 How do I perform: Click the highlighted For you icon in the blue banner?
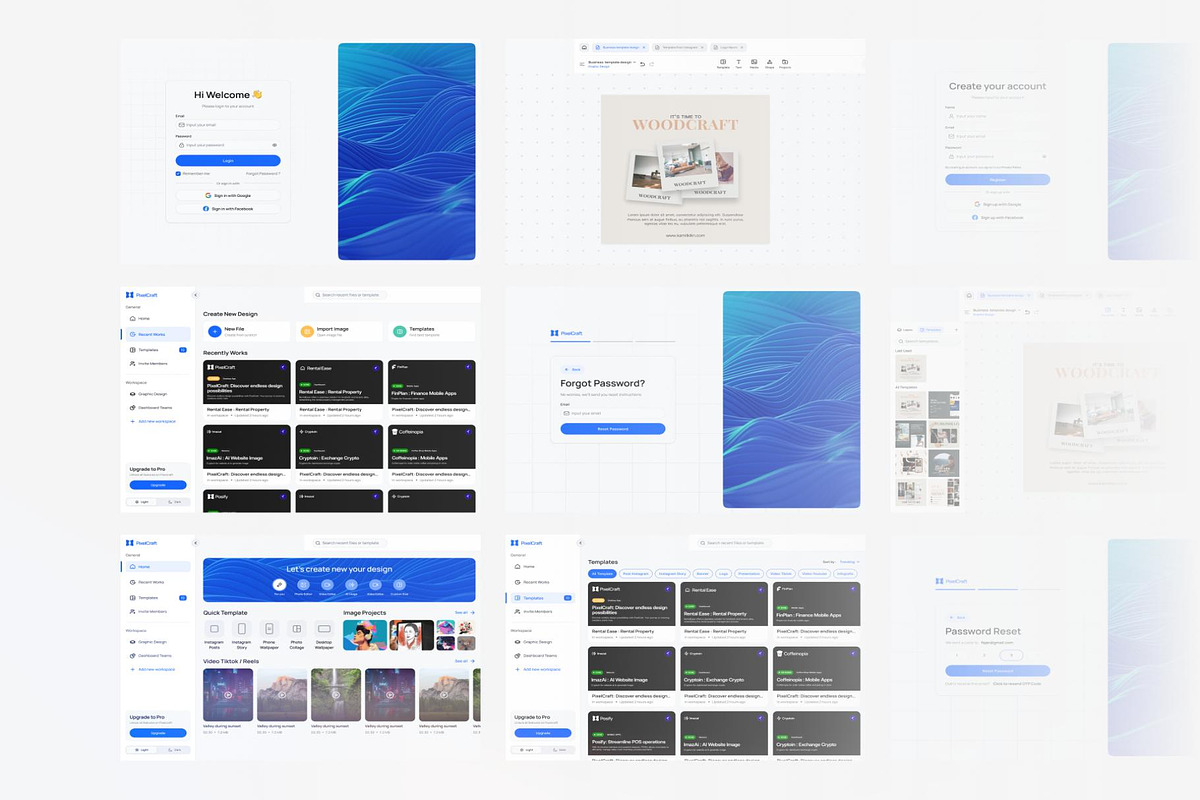click(x=280, y=584)
